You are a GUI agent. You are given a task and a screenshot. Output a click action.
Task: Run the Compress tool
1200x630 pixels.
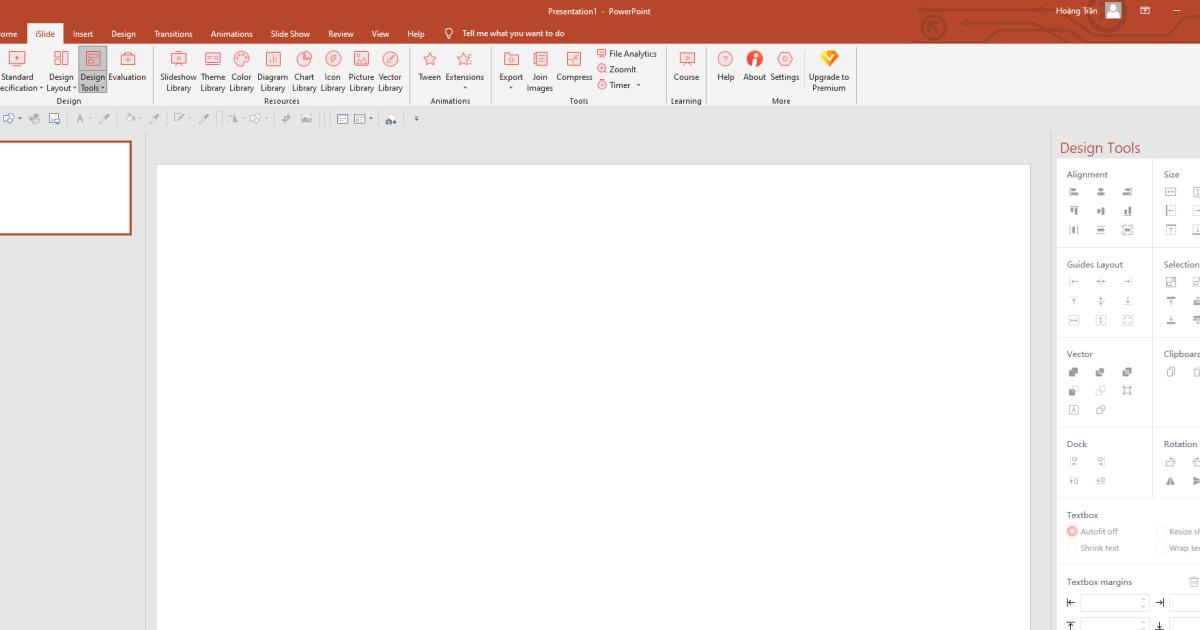(574, 70)
